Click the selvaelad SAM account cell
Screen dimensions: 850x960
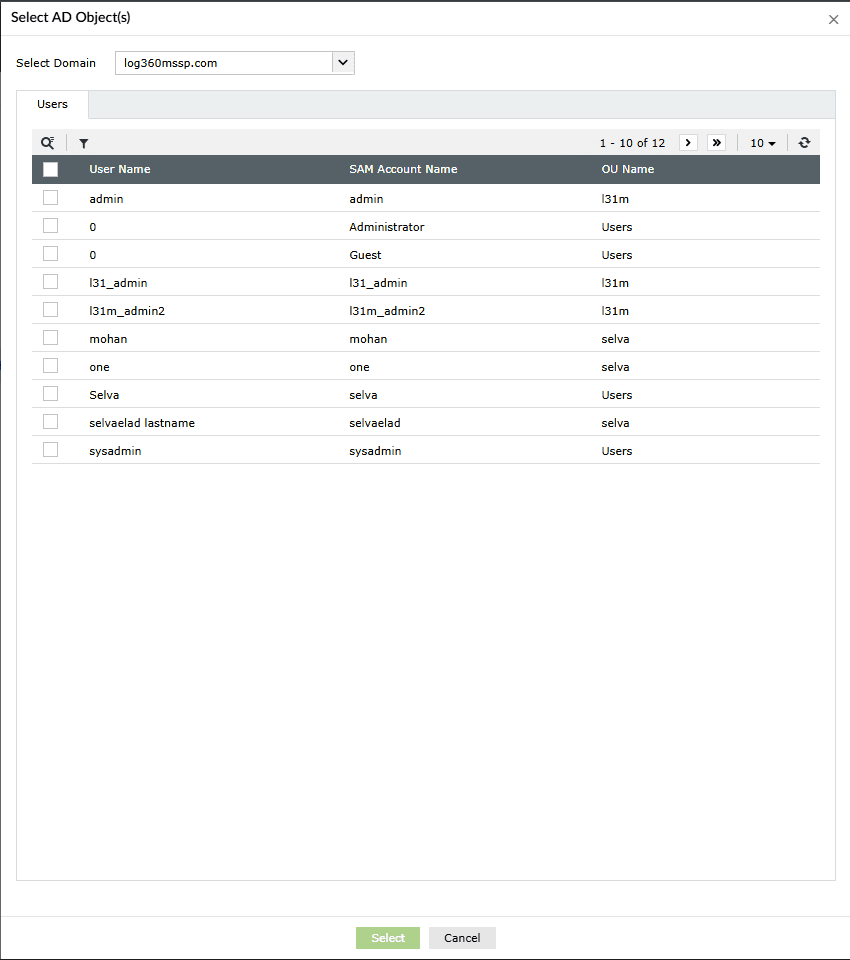(375, 423)
